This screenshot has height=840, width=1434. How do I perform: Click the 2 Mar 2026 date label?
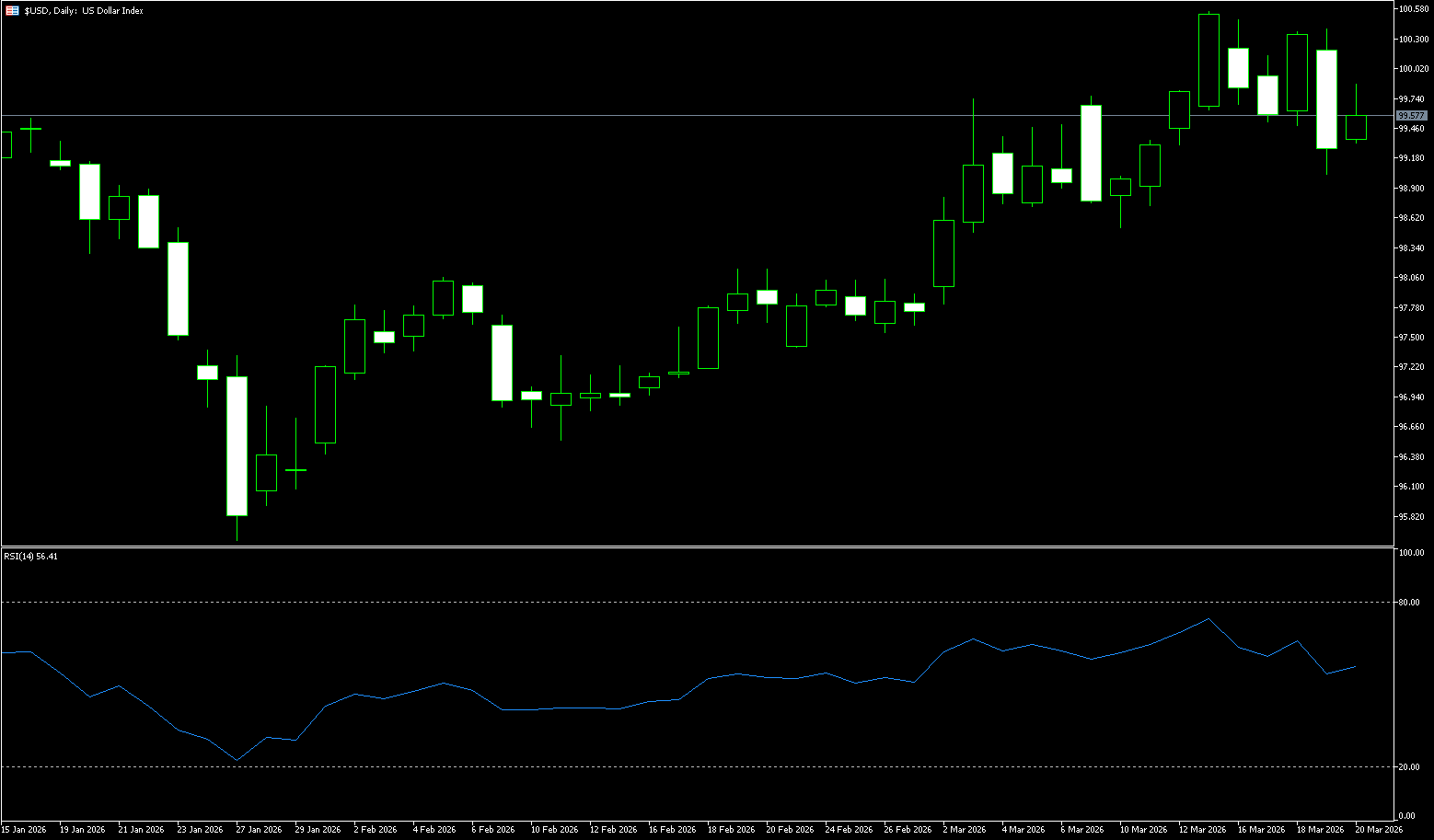point(964,830)
